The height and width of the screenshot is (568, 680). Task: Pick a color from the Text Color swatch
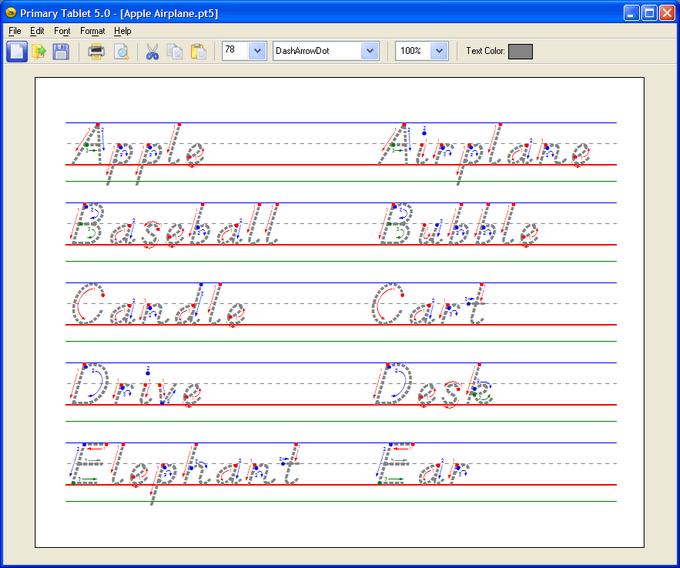(x=520, y=51)
